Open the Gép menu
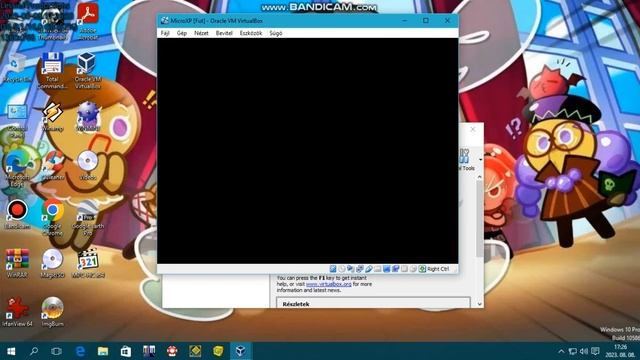 (182, 33)
